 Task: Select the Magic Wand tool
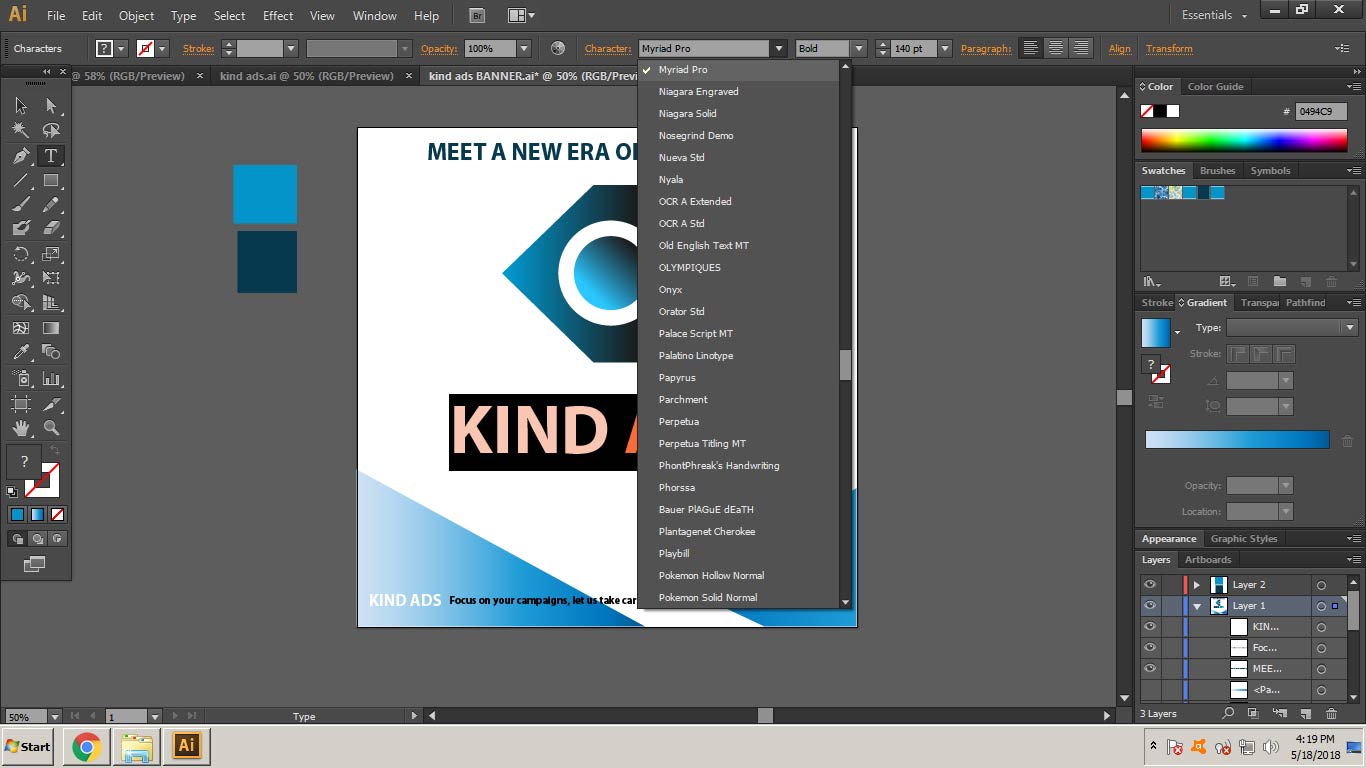click(x=21, y=130)
